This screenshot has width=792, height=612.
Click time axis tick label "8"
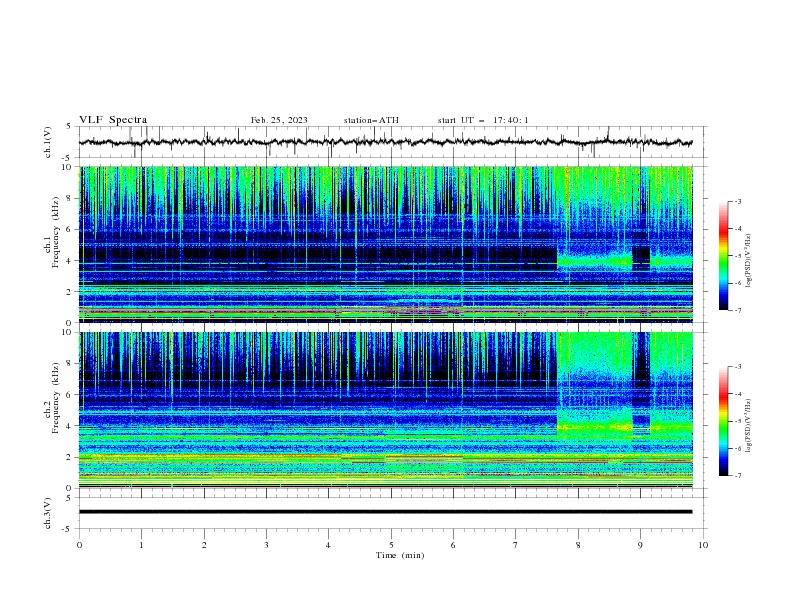coord(578,545)
